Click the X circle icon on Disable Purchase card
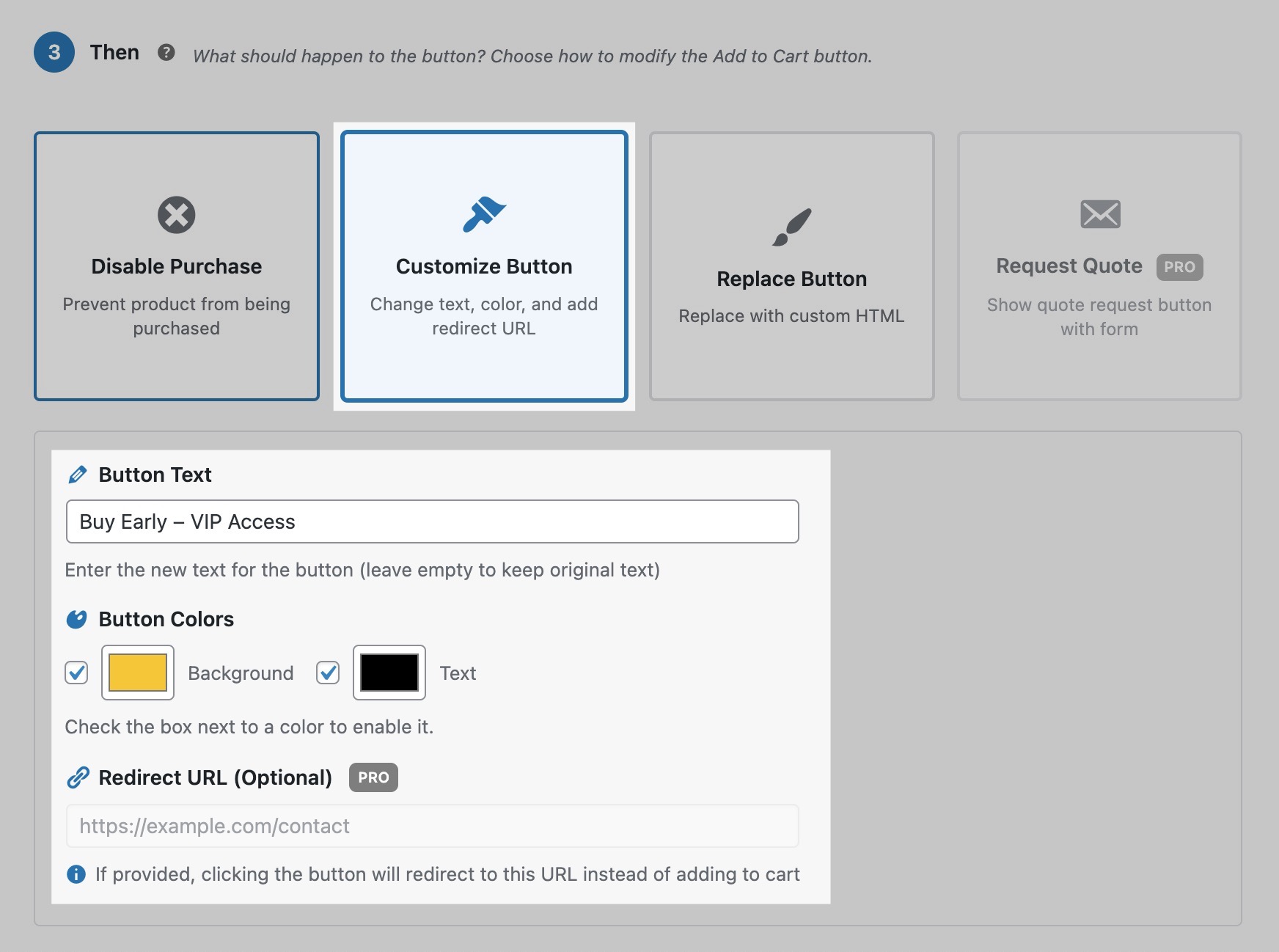The image size is (1279, 952). [176, 215]
